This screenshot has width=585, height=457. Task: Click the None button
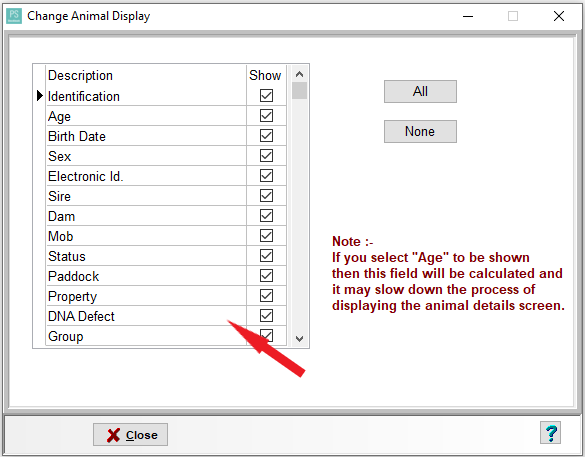click(x=420, y=131)
